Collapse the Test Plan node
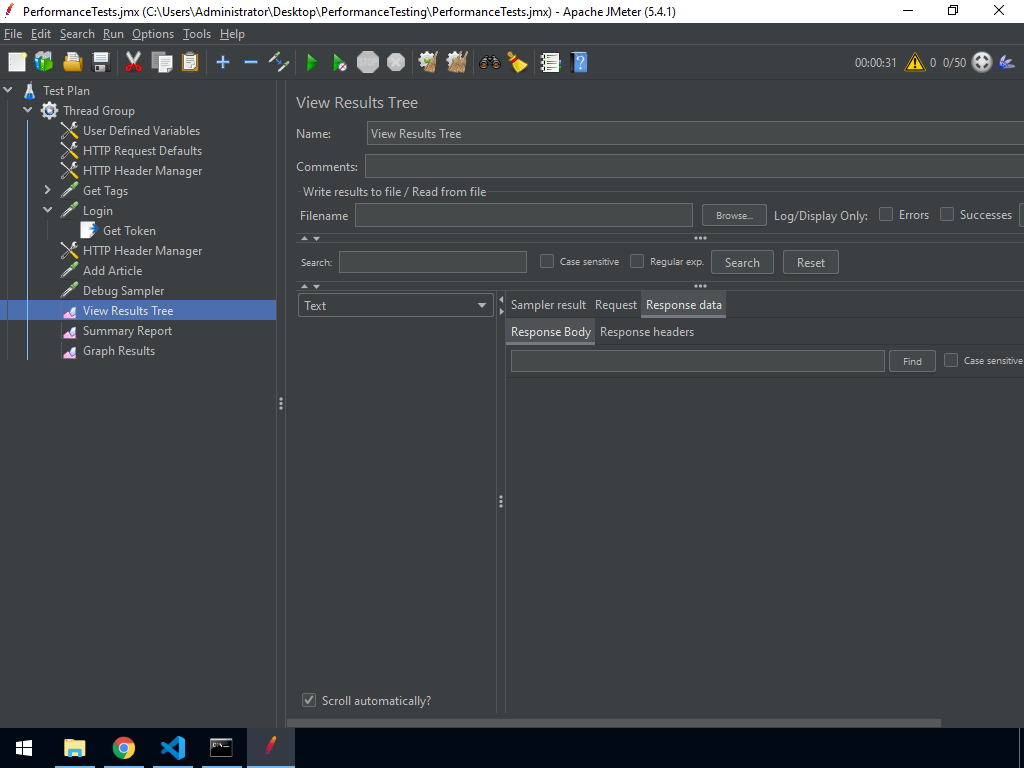 (8, 90)
